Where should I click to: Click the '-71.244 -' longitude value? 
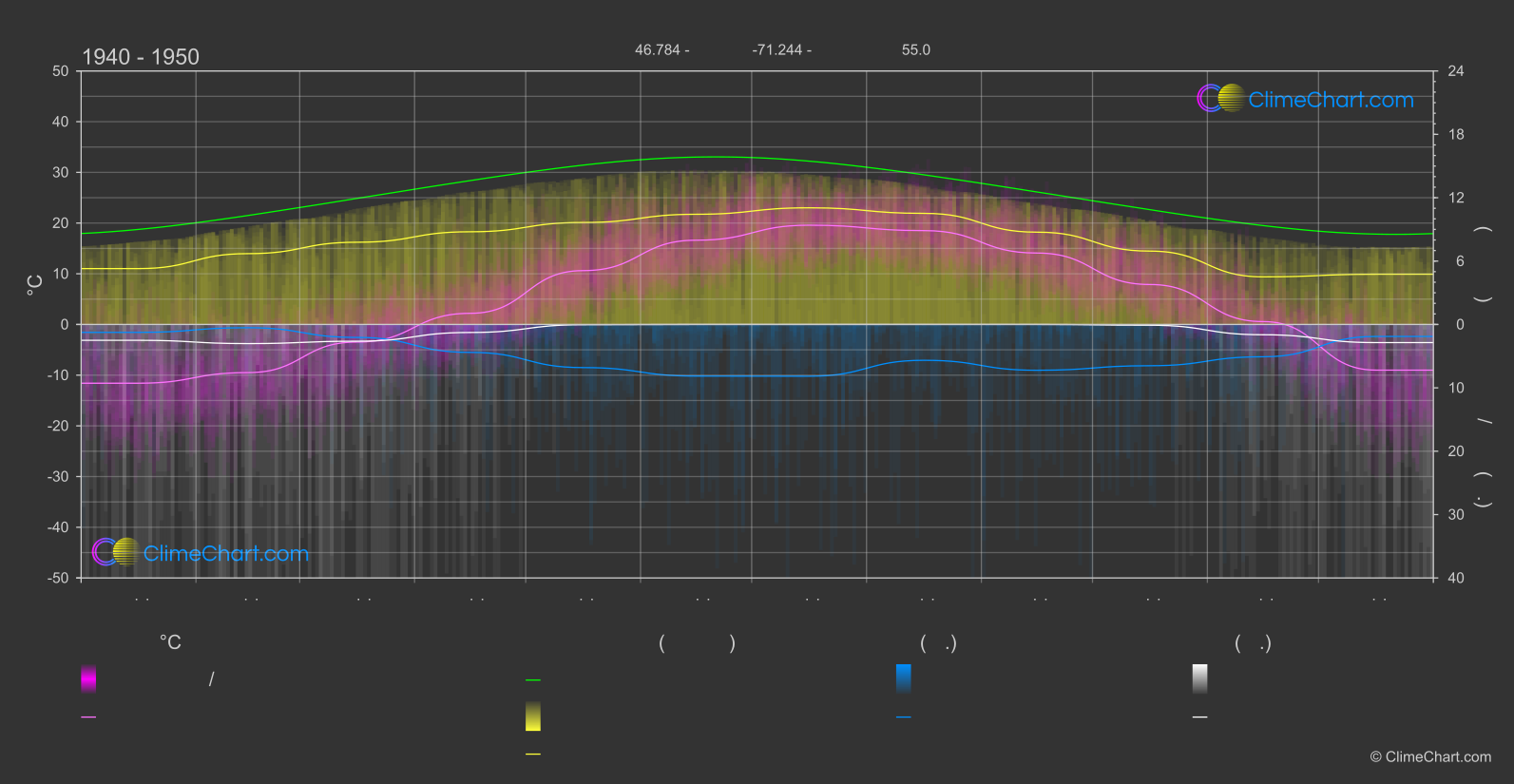[782, 50]
